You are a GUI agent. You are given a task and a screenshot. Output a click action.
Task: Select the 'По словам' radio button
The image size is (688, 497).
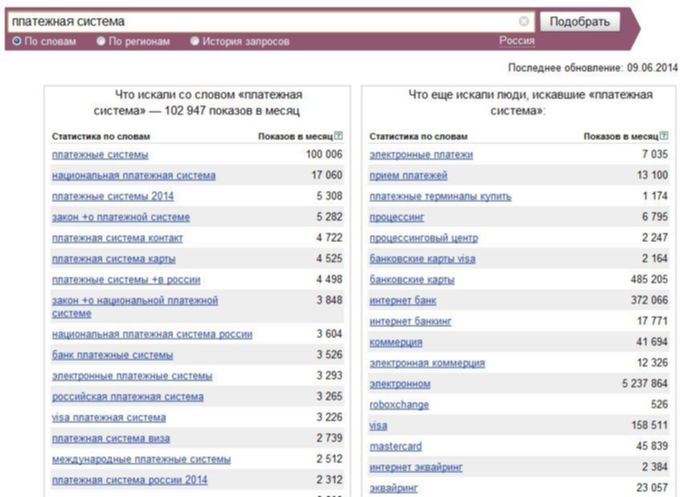[x=17, y=41]
